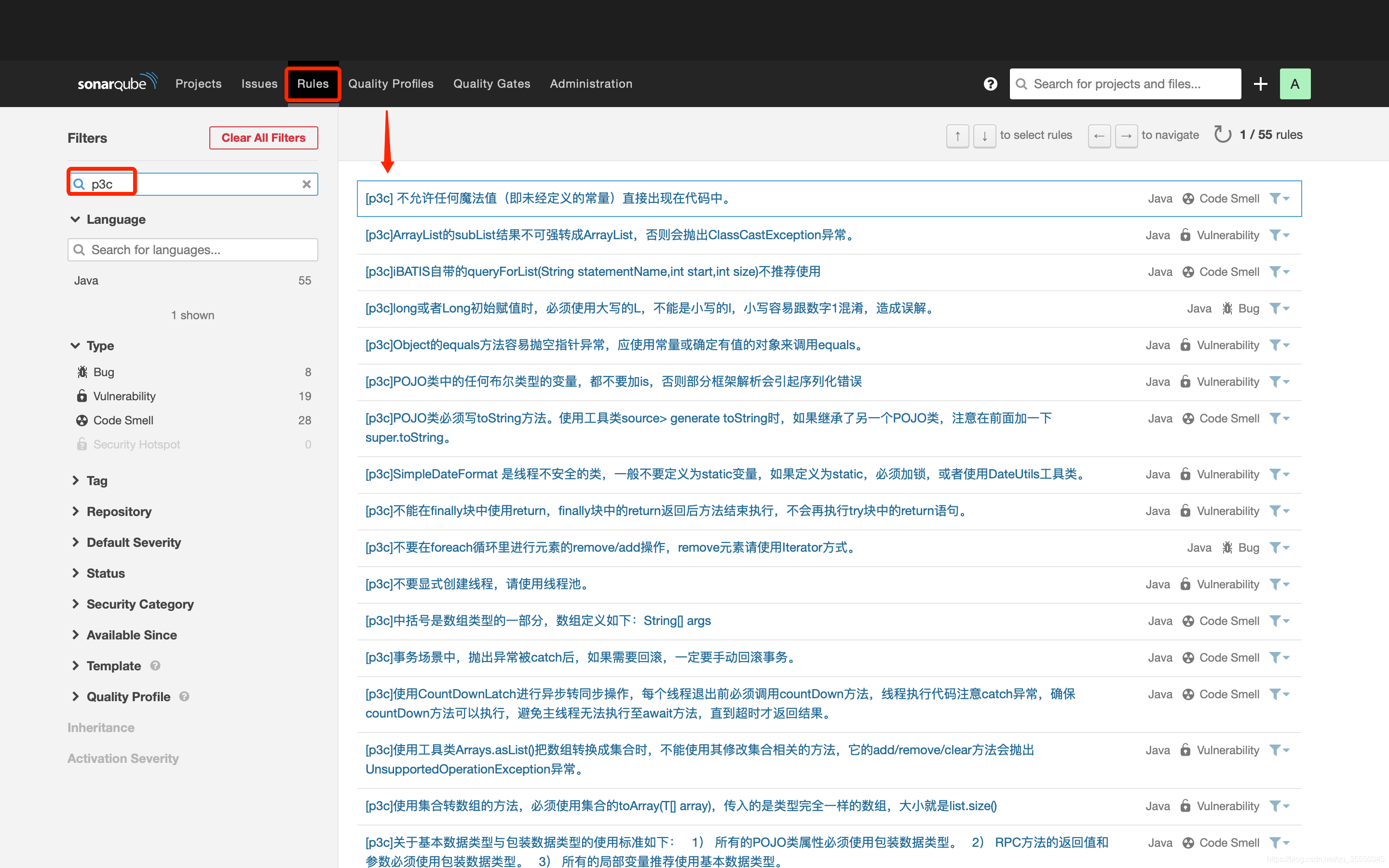The image size is (1389, 868).
Task: Click the Template help question icon
Action: tap(155, 665)
